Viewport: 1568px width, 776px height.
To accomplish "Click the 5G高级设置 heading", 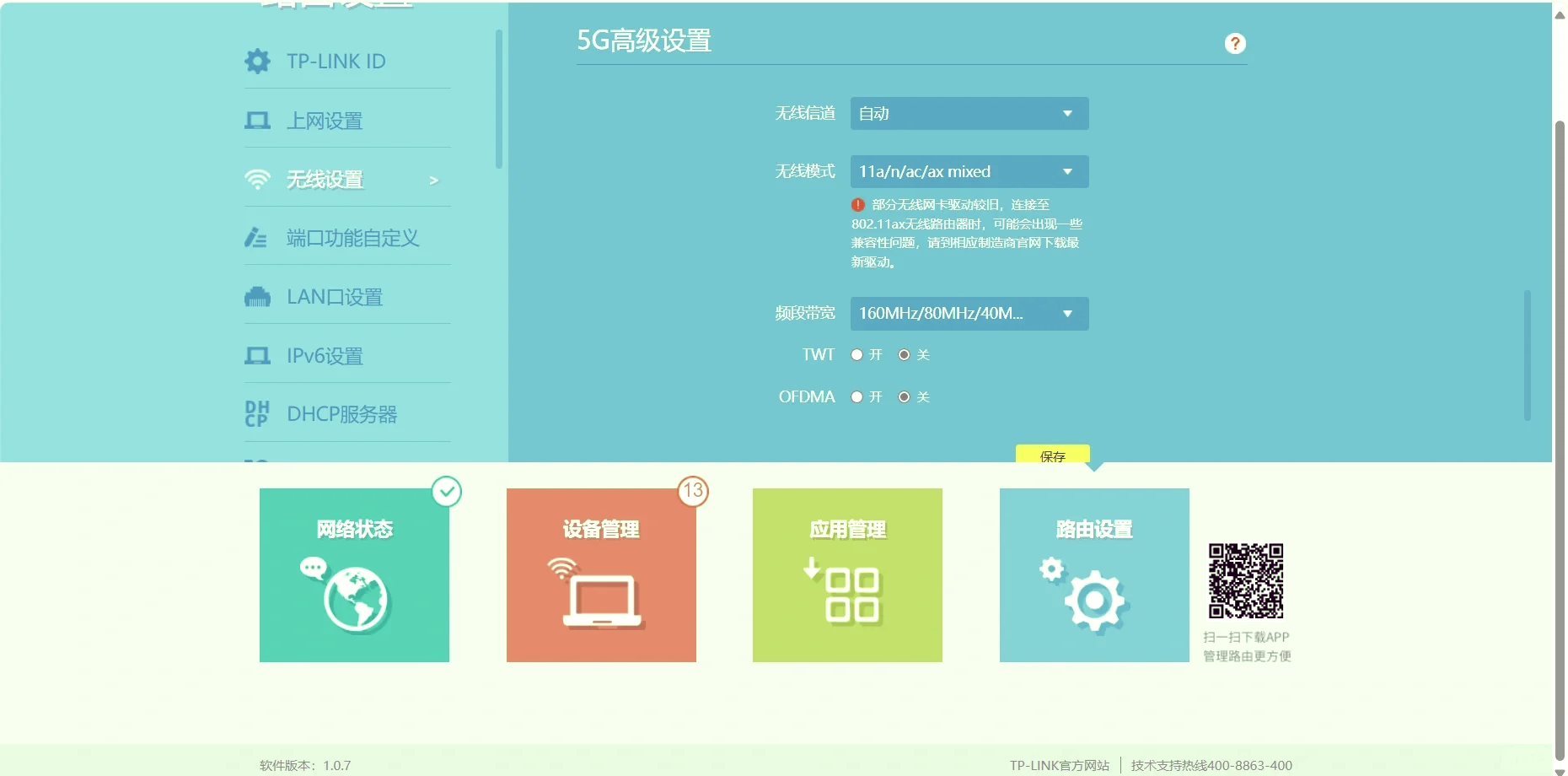I will (644, 40).
